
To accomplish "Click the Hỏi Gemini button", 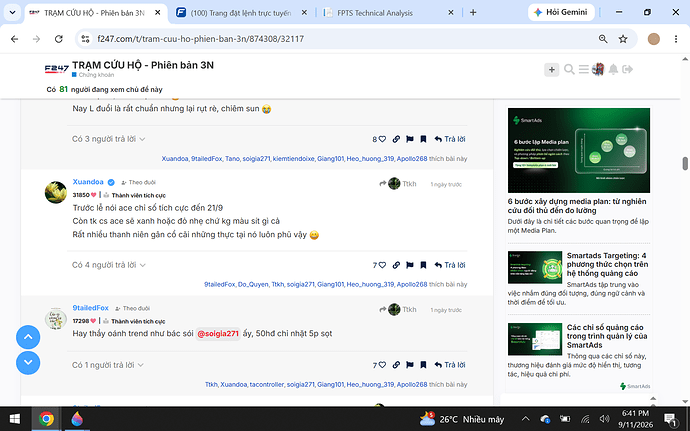I will [561, 12].
